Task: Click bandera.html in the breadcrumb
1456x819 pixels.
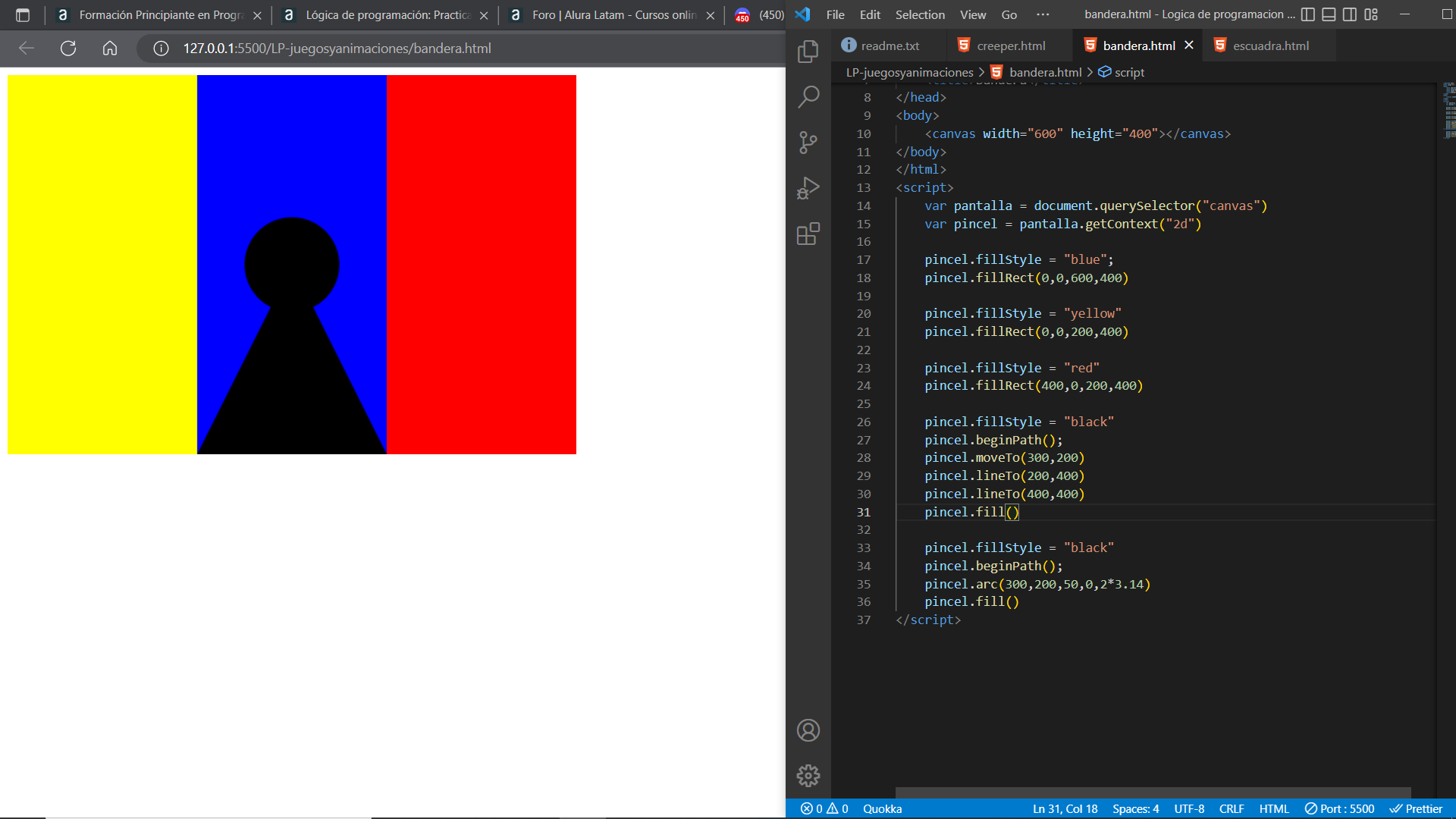Action: [x=1045, y=72]
